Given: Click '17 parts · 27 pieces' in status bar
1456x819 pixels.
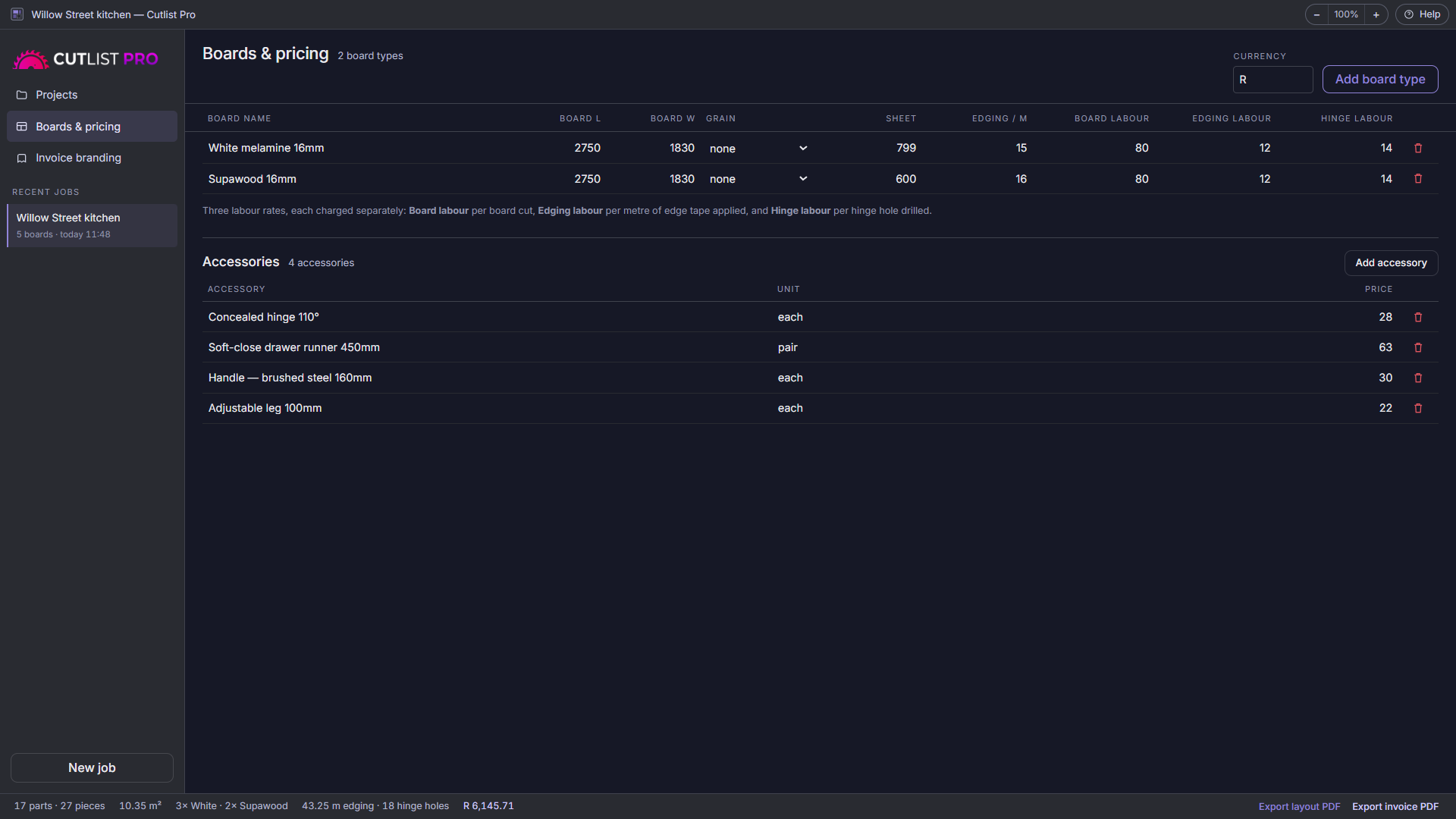Looking at the screenshot, I should (59, 806).
